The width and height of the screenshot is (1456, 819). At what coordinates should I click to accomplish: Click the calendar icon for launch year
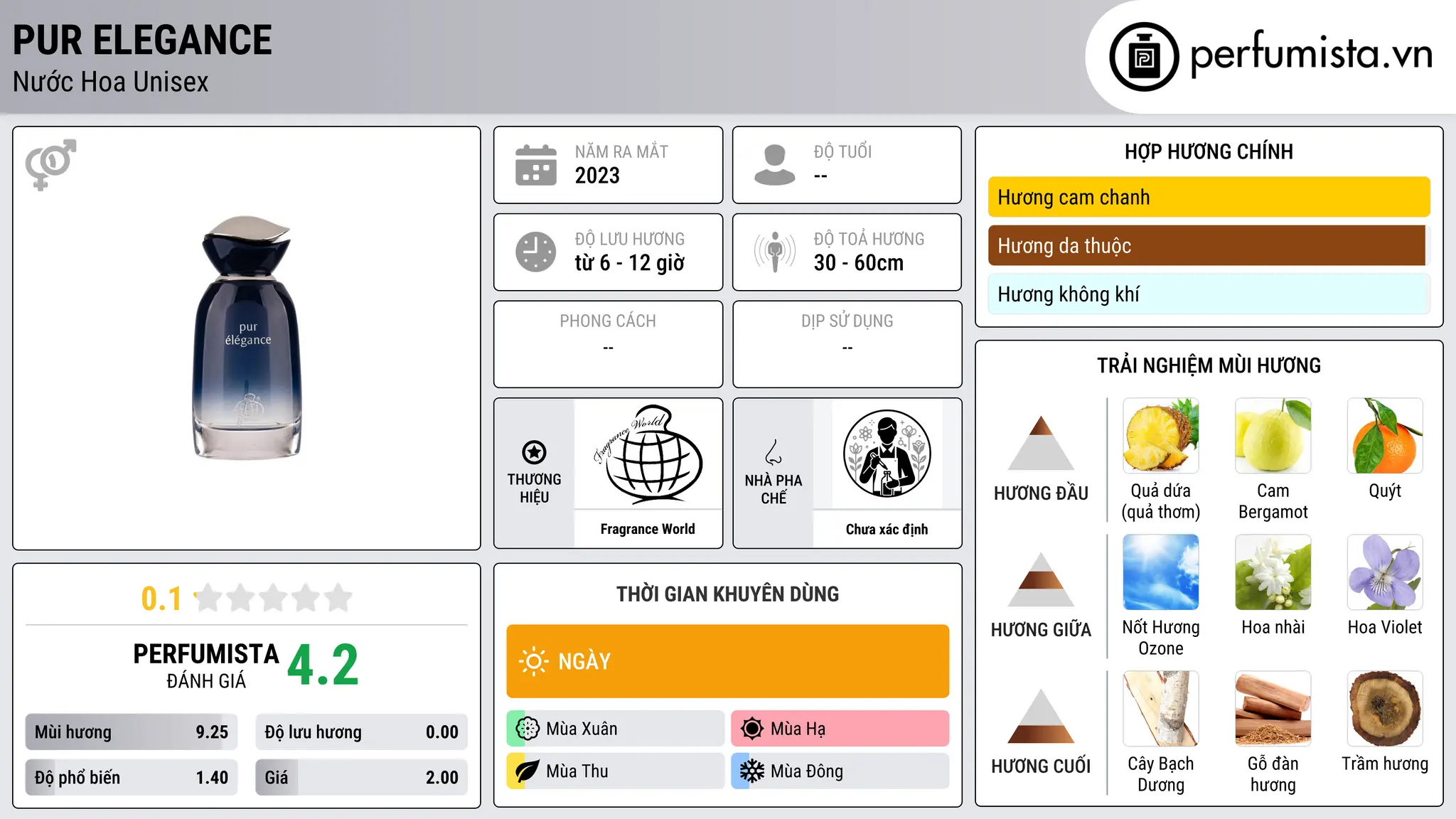(536, 165)
